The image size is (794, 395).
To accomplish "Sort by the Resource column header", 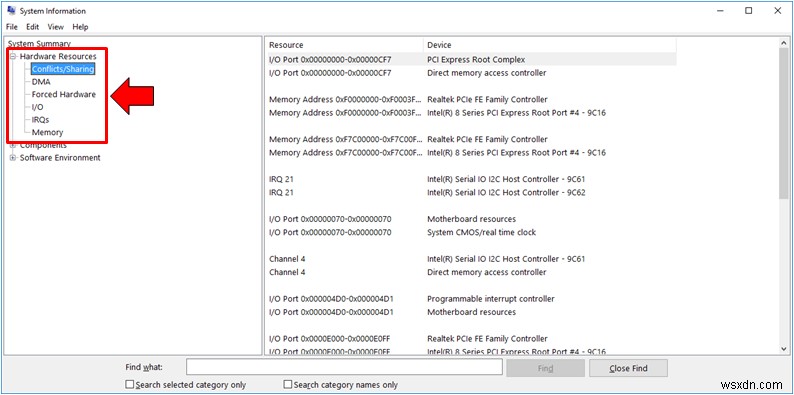I will click(x=344, y=45).
